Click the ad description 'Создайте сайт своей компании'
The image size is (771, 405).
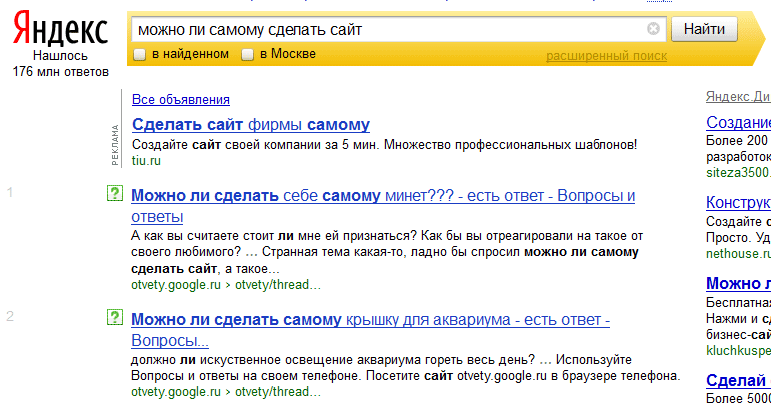[x=385, y=145]
